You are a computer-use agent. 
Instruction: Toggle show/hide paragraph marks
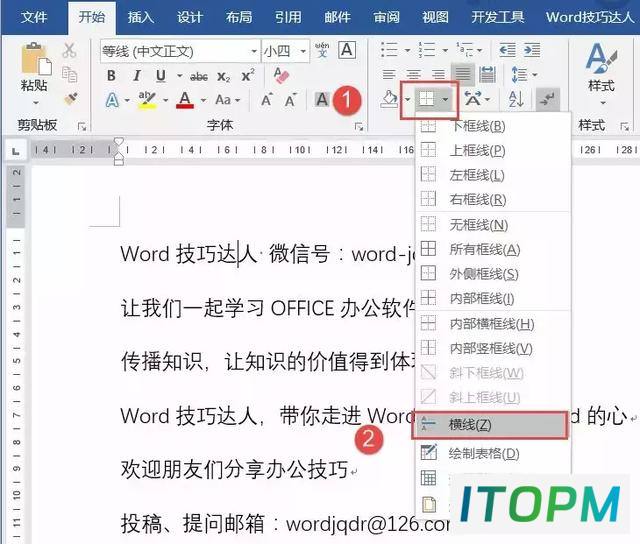point(547,99)
